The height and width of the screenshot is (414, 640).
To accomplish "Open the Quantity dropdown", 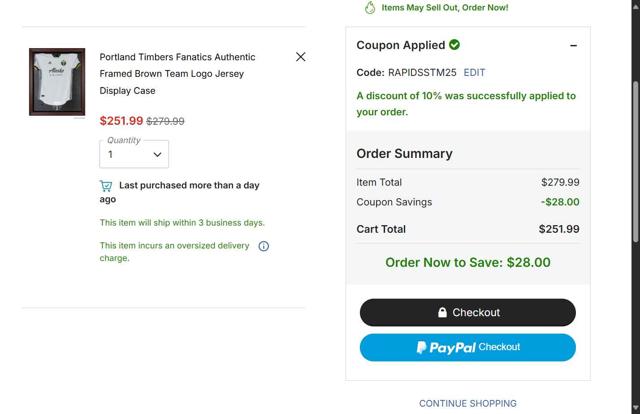I will click(x=134, y=154).
